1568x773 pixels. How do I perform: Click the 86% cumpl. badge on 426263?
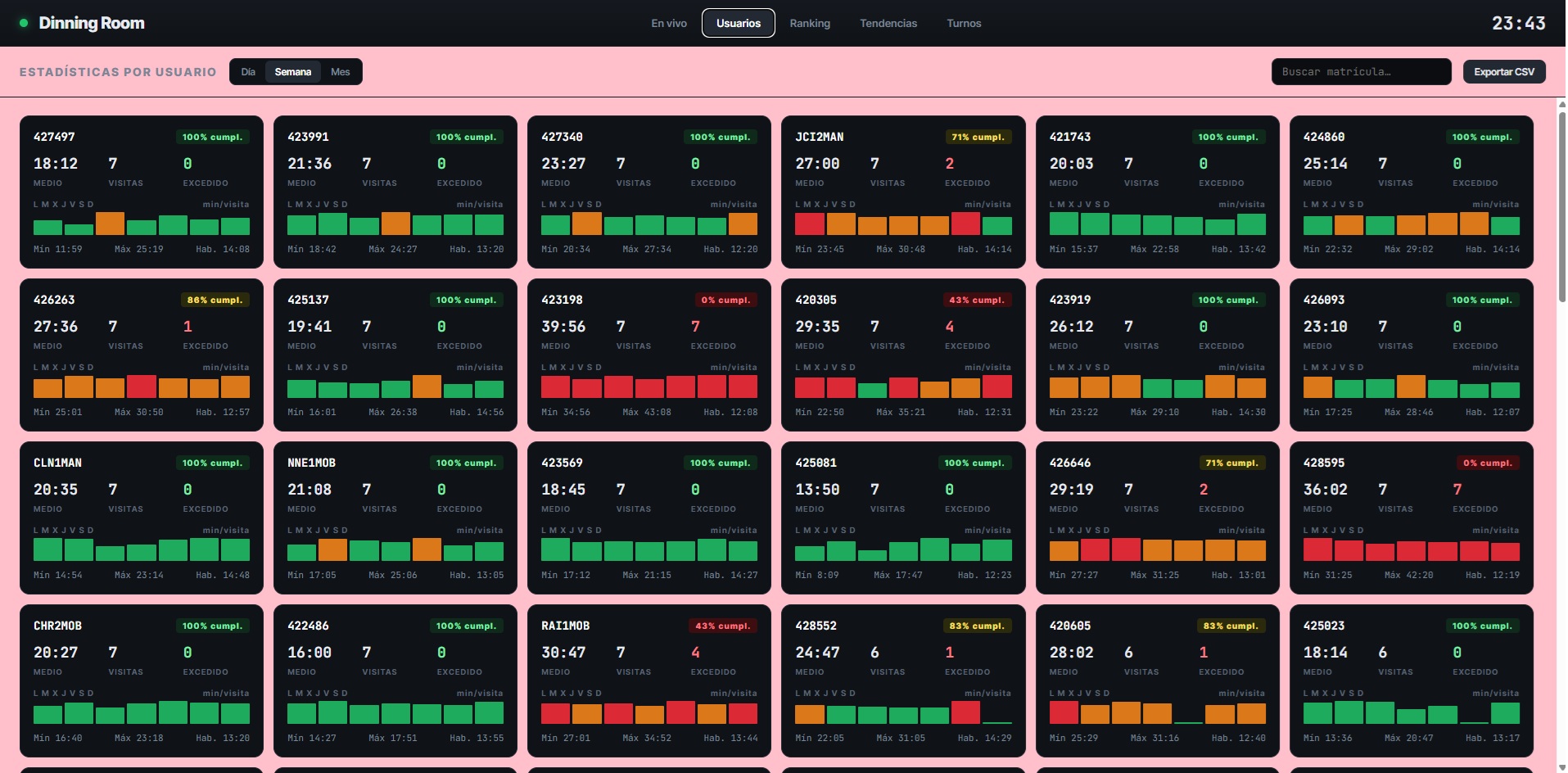(x=215, y=300)
